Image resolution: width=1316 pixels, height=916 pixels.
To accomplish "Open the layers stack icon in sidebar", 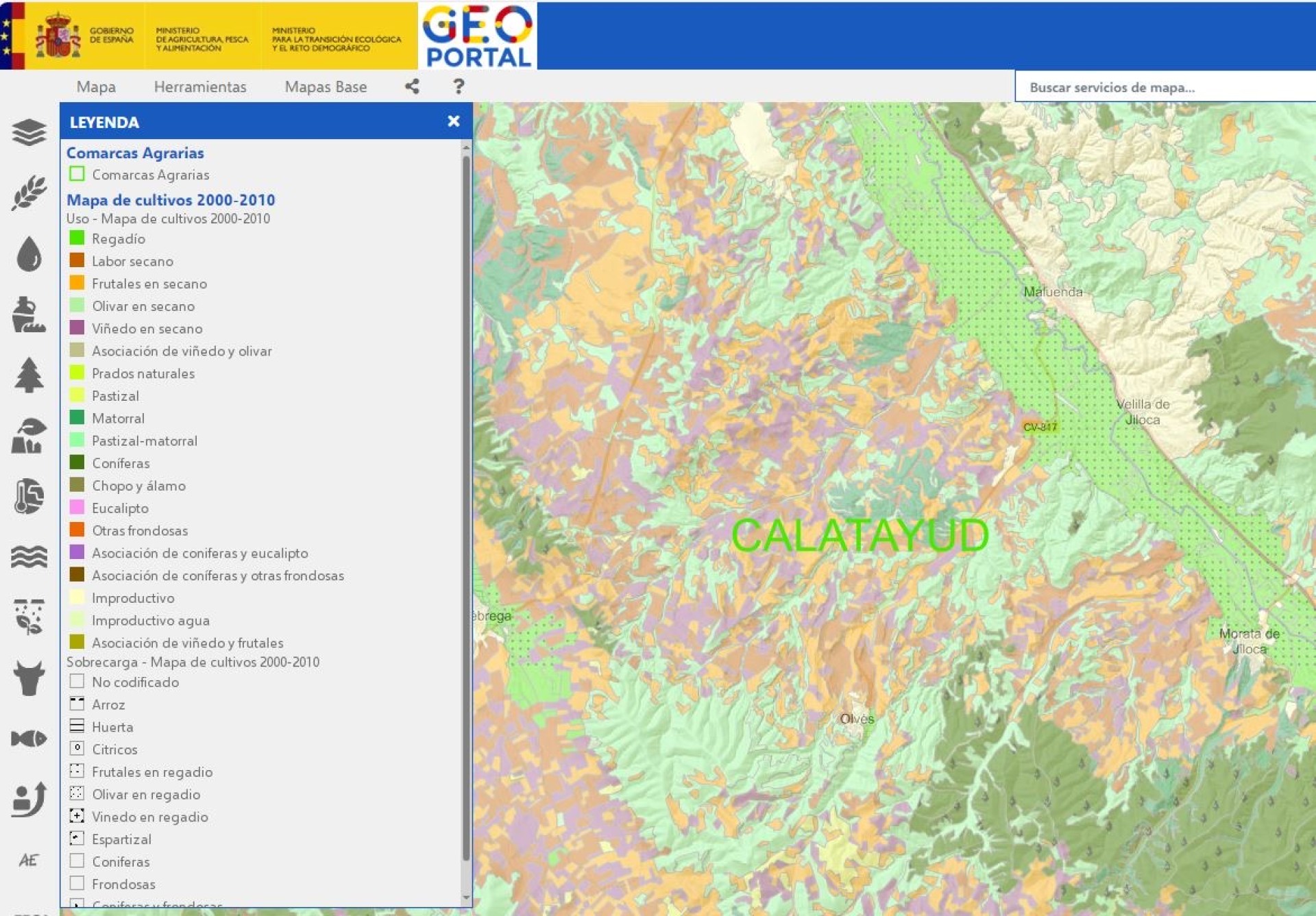I will (29, 132).
